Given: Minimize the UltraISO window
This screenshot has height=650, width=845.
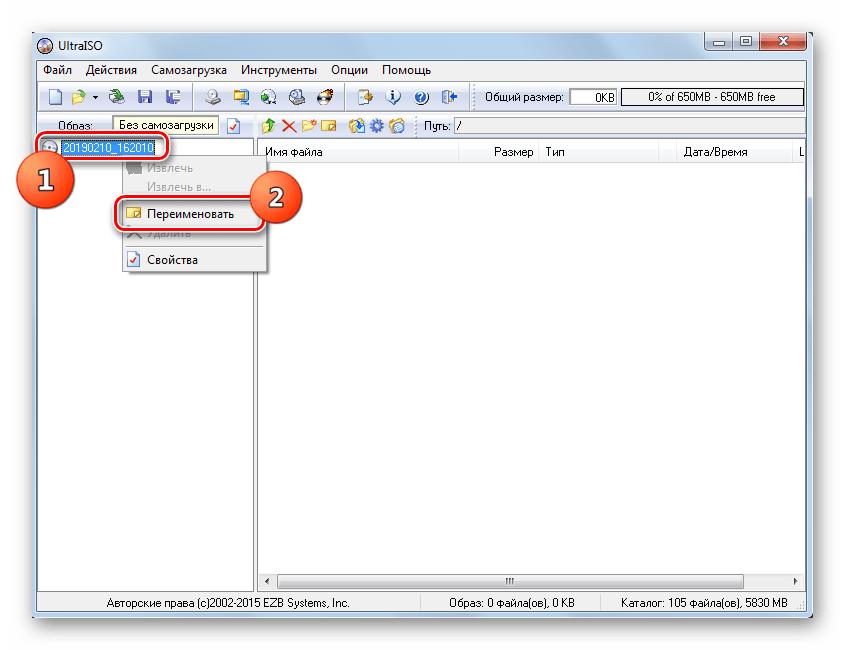Looking at the screenshot, I should click(719, 42).
